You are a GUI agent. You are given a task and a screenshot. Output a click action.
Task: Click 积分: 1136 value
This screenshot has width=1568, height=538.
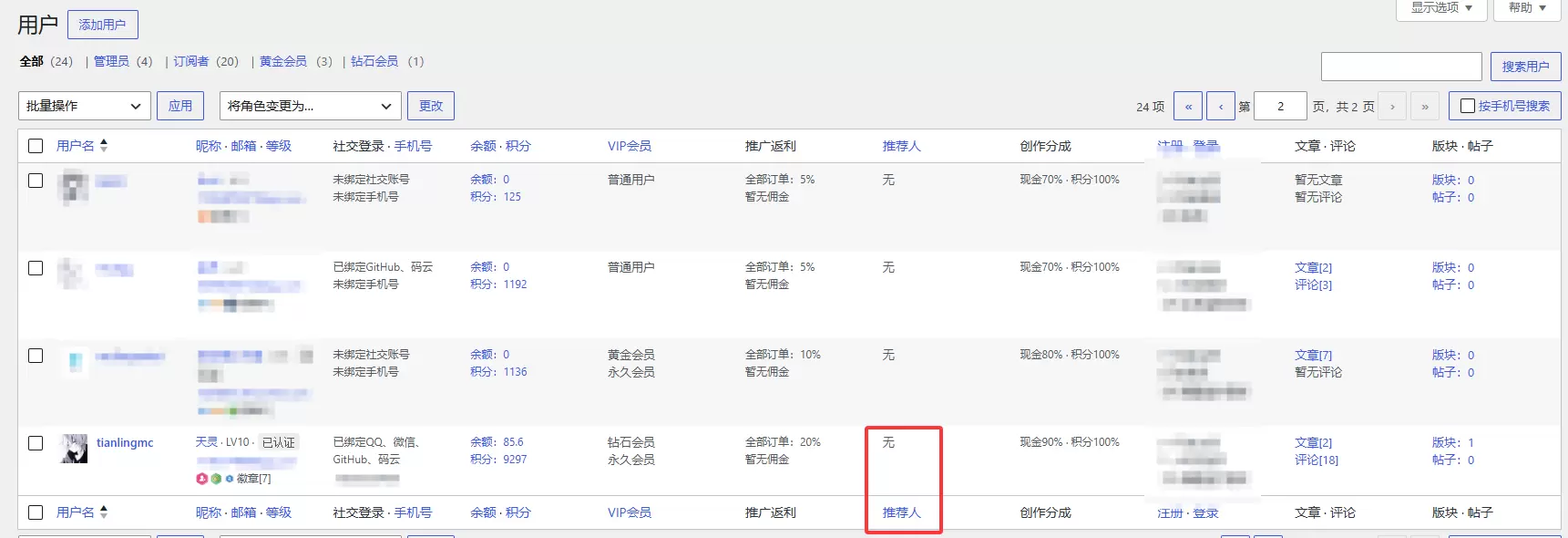pos(498,371)
